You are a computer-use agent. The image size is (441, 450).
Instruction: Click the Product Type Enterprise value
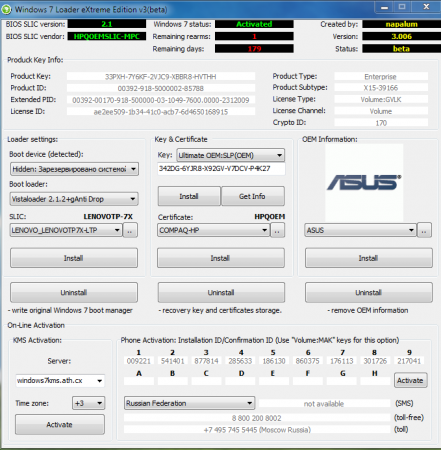coord(381,77)
